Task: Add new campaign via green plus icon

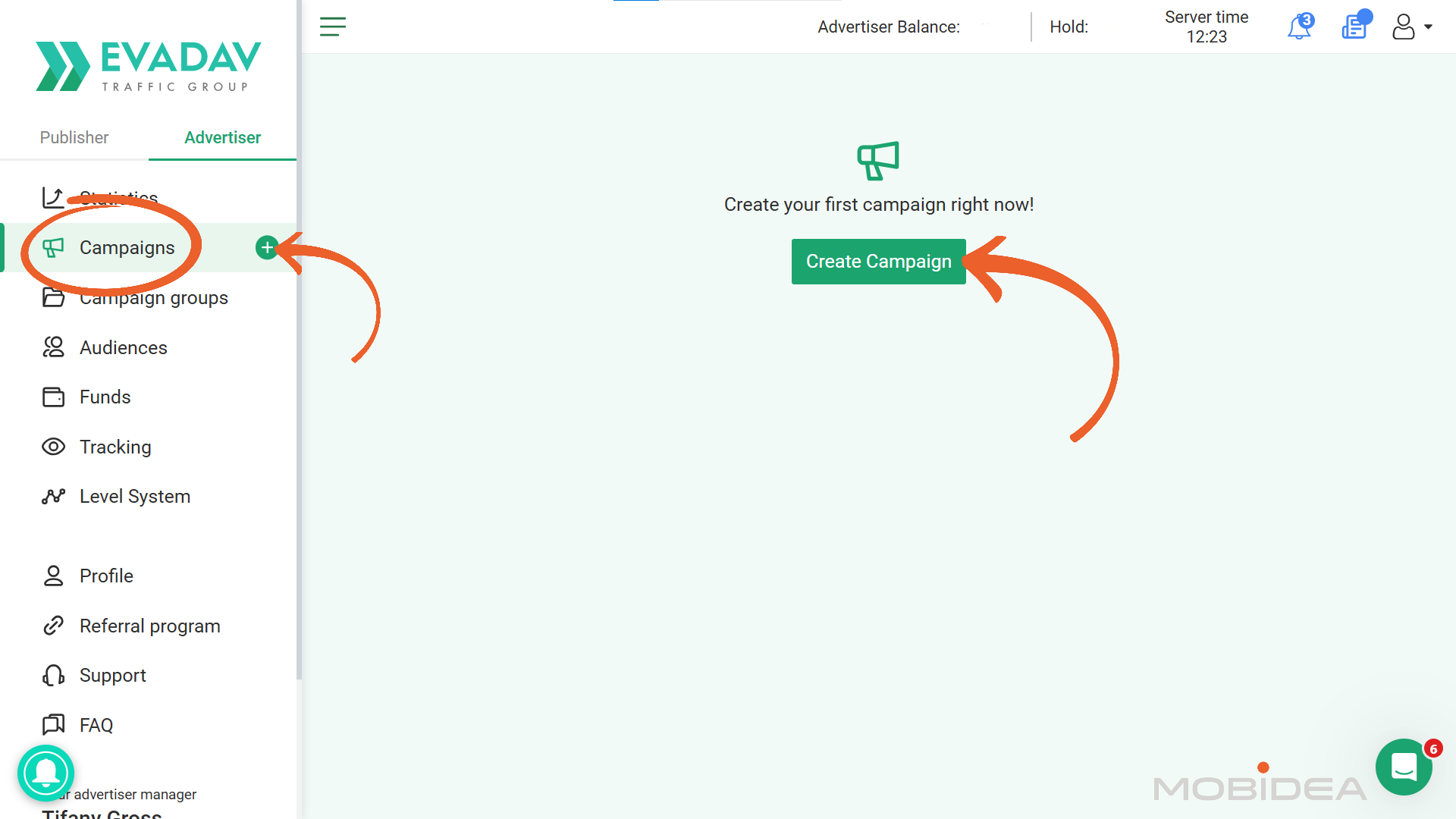Action: tap(267, 247)
